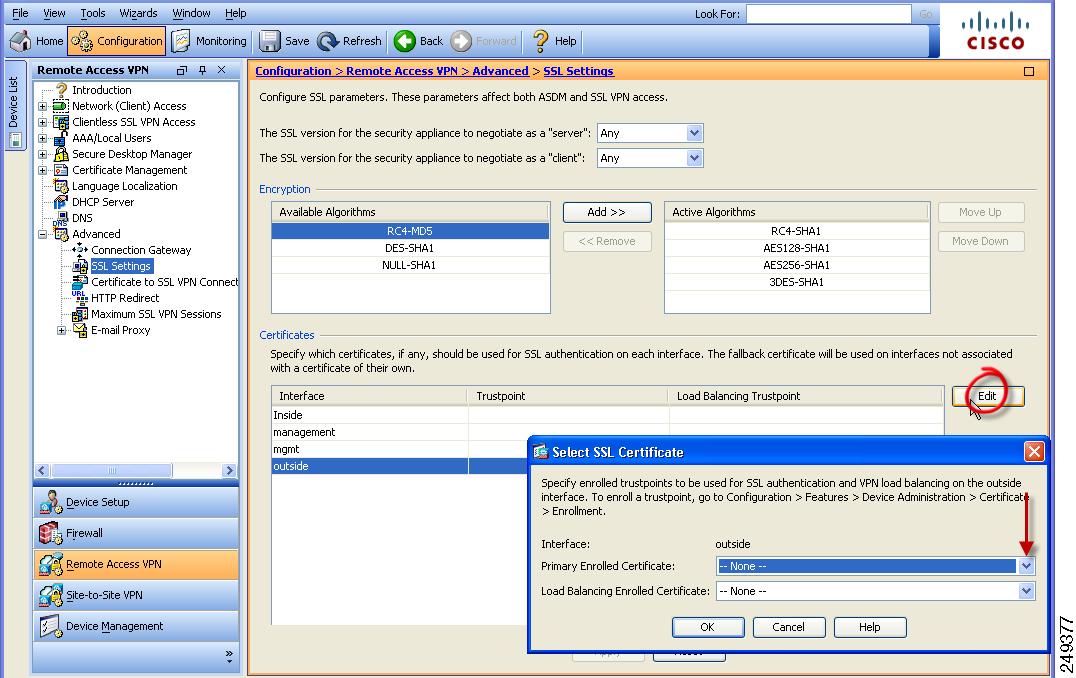Click the Language Localization icon

click(x=61, y=186)
